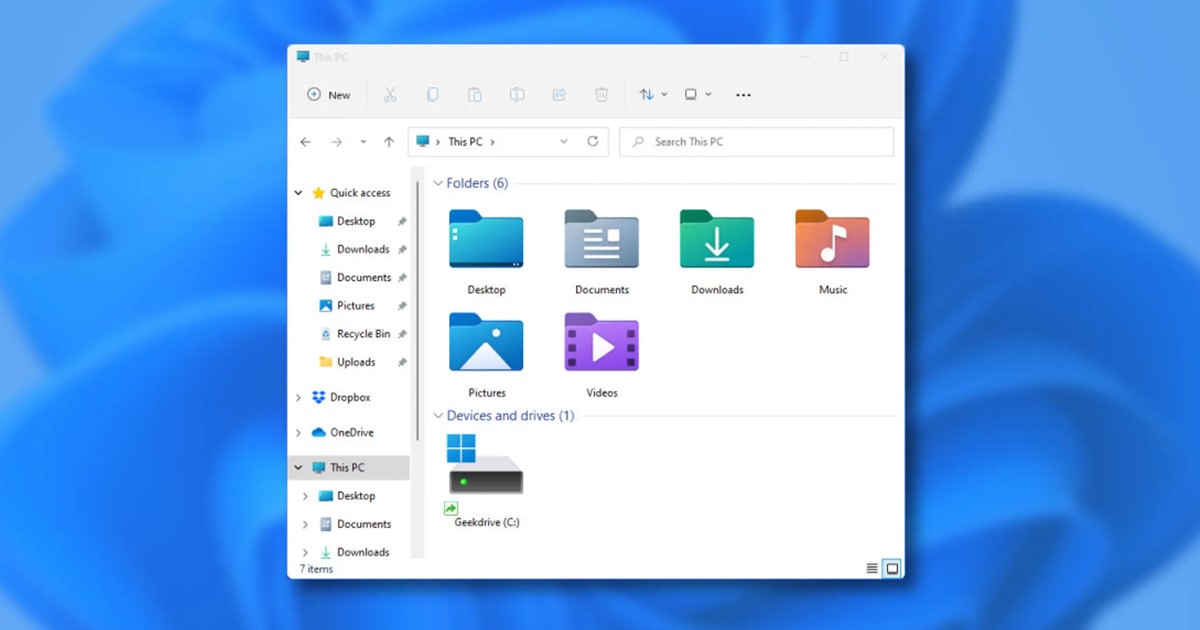Go back using the back arrow
Screen dimensions: 1200x630
point(305,141)
